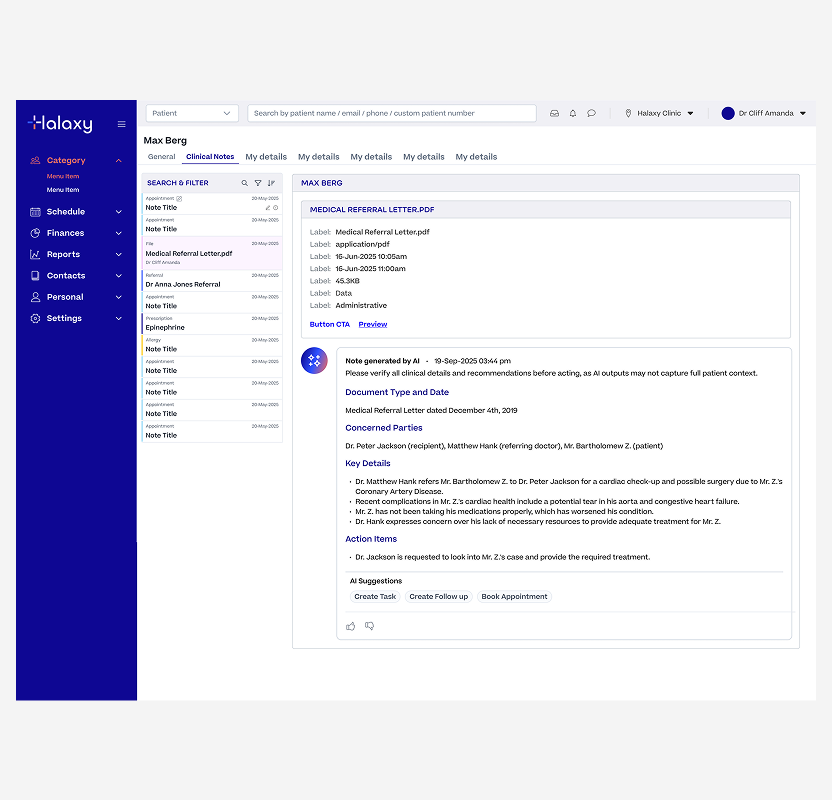
Task: Open the inbox tray icon
Action: pyautogui.click(x=554, y=114)
